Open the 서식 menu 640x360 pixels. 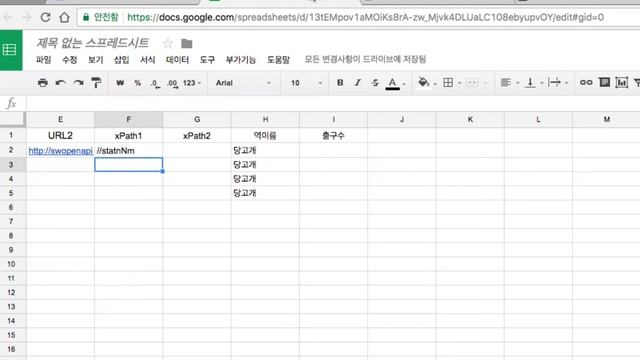(147, 60)
